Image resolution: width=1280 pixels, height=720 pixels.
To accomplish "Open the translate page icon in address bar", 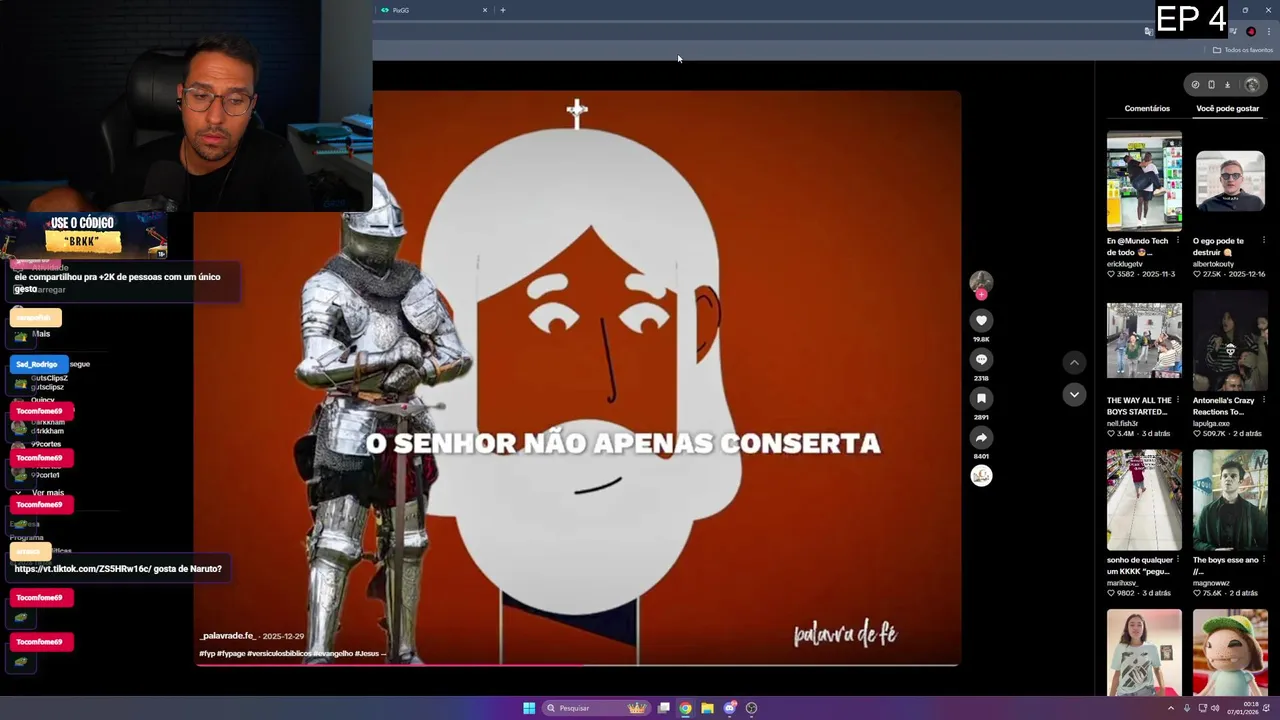I will [1148, 32].
